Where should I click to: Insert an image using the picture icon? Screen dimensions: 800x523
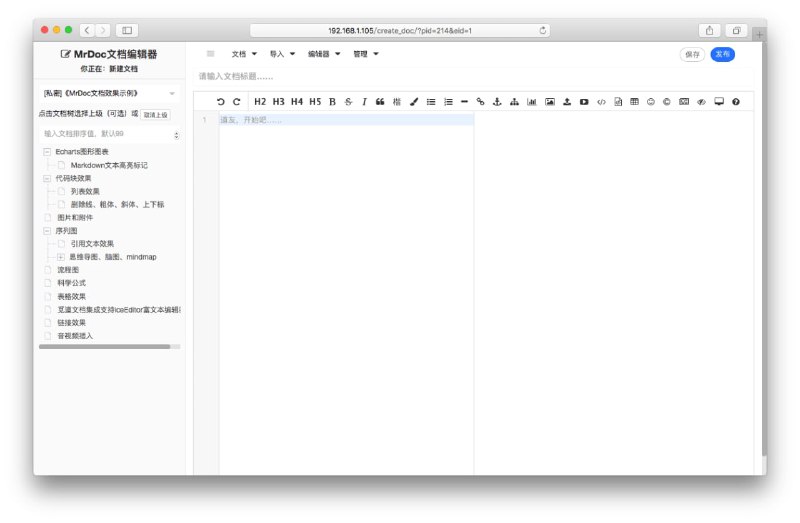point(549,101)
